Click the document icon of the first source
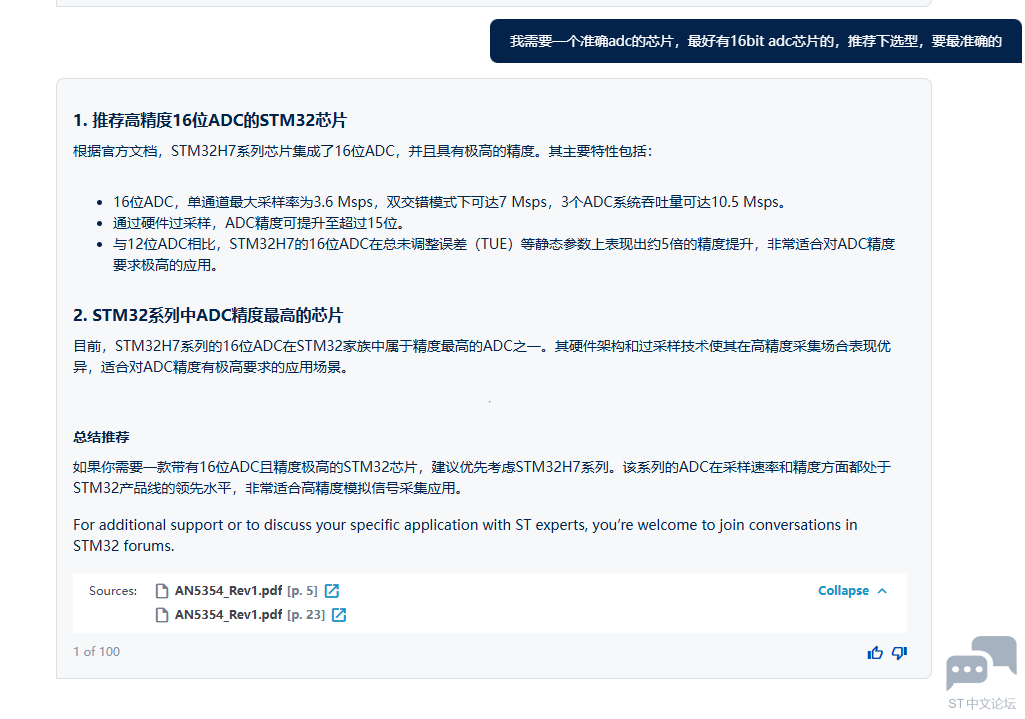 [x=162, y=591]
